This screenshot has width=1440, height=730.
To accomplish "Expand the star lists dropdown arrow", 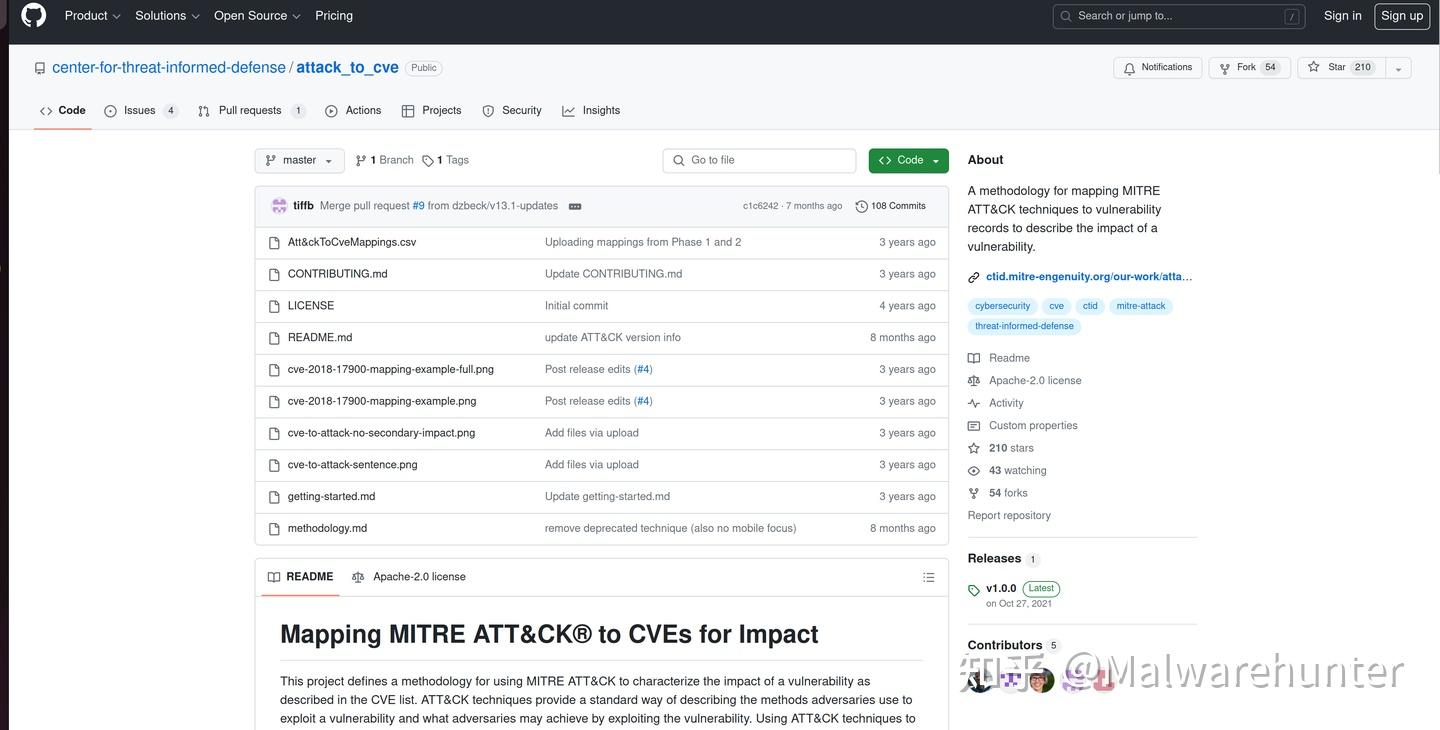I will 1398,68.
